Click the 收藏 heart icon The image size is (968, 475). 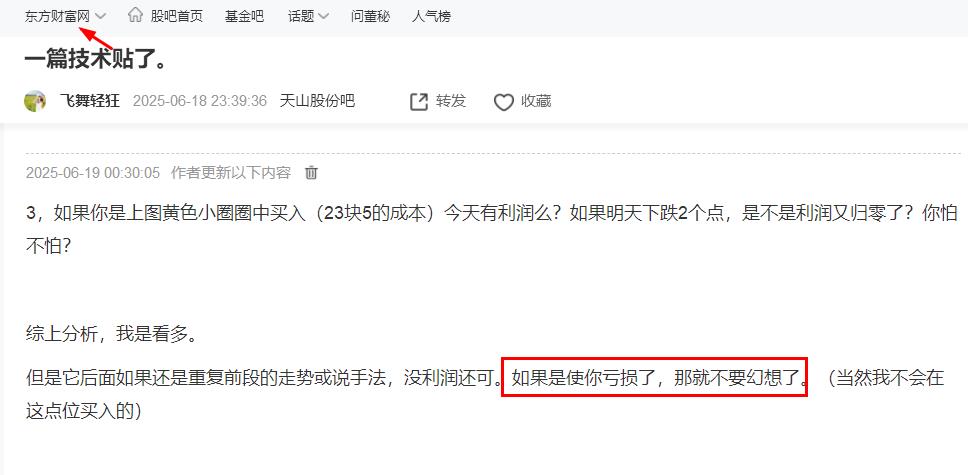(x=503, y=103)
